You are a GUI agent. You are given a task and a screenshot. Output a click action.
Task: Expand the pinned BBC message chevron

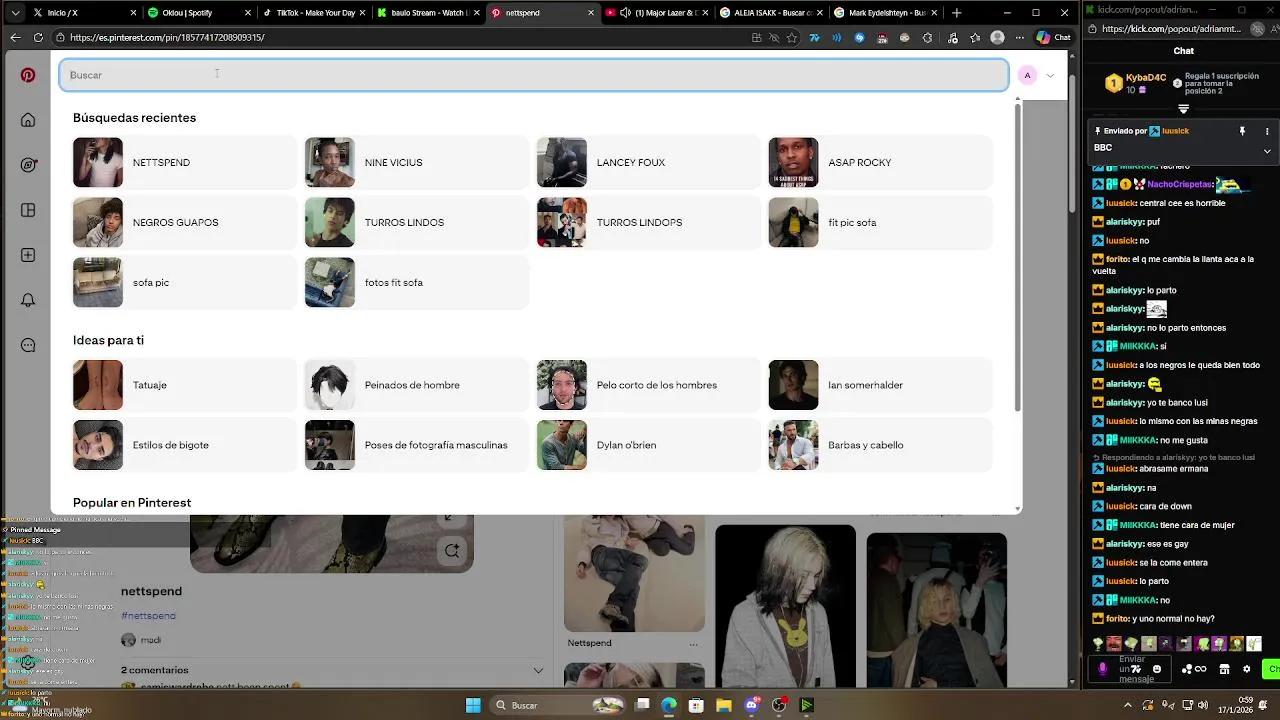pos(1267,151)
